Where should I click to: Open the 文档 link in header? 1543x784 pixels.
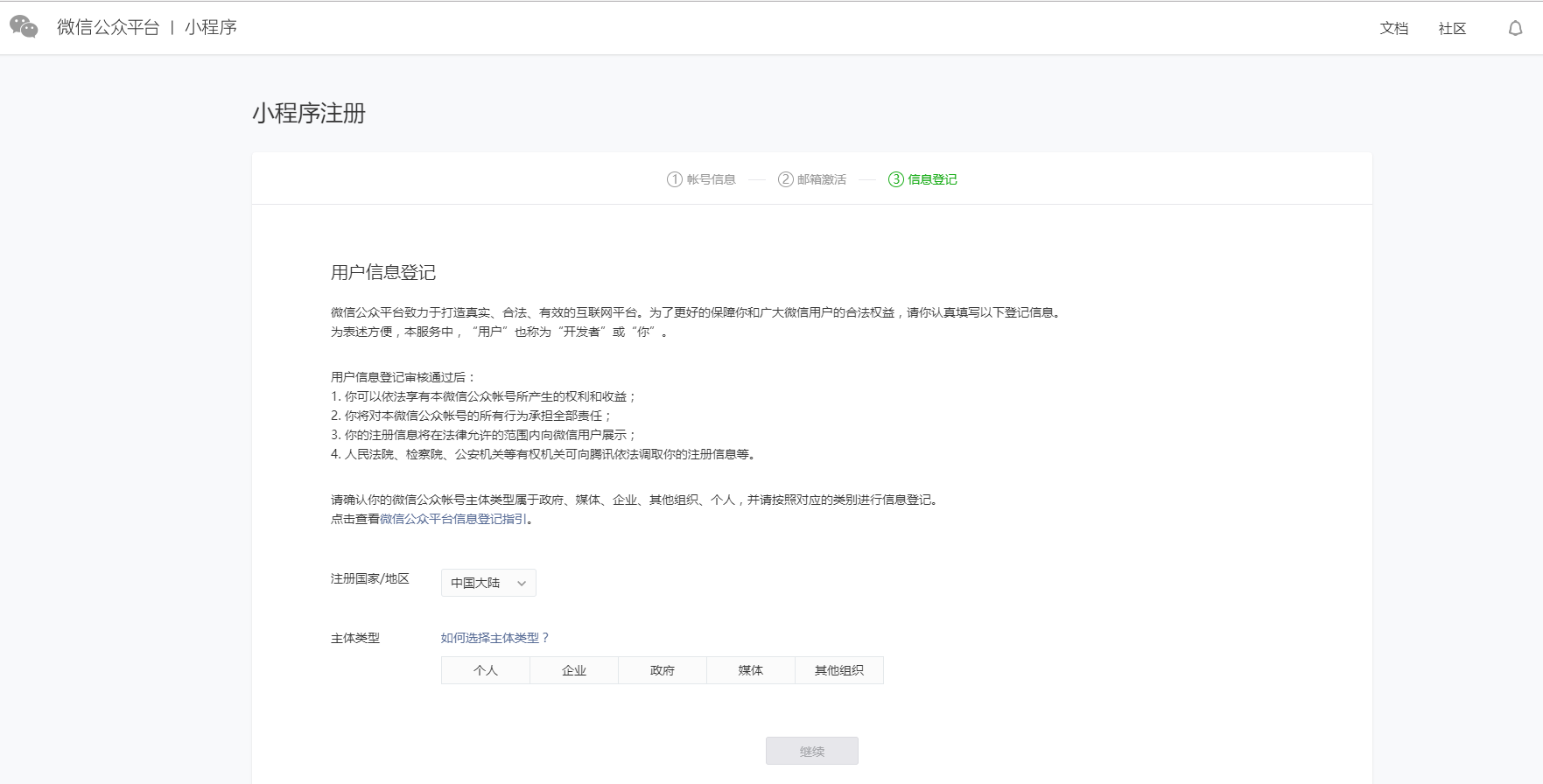pos(1394,28)
